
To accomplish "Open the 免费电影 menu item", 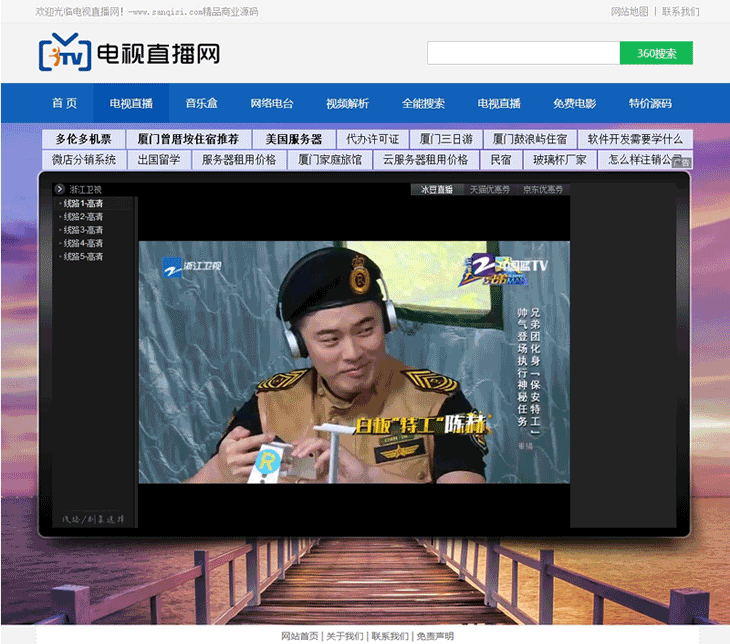I will [575, 103].
